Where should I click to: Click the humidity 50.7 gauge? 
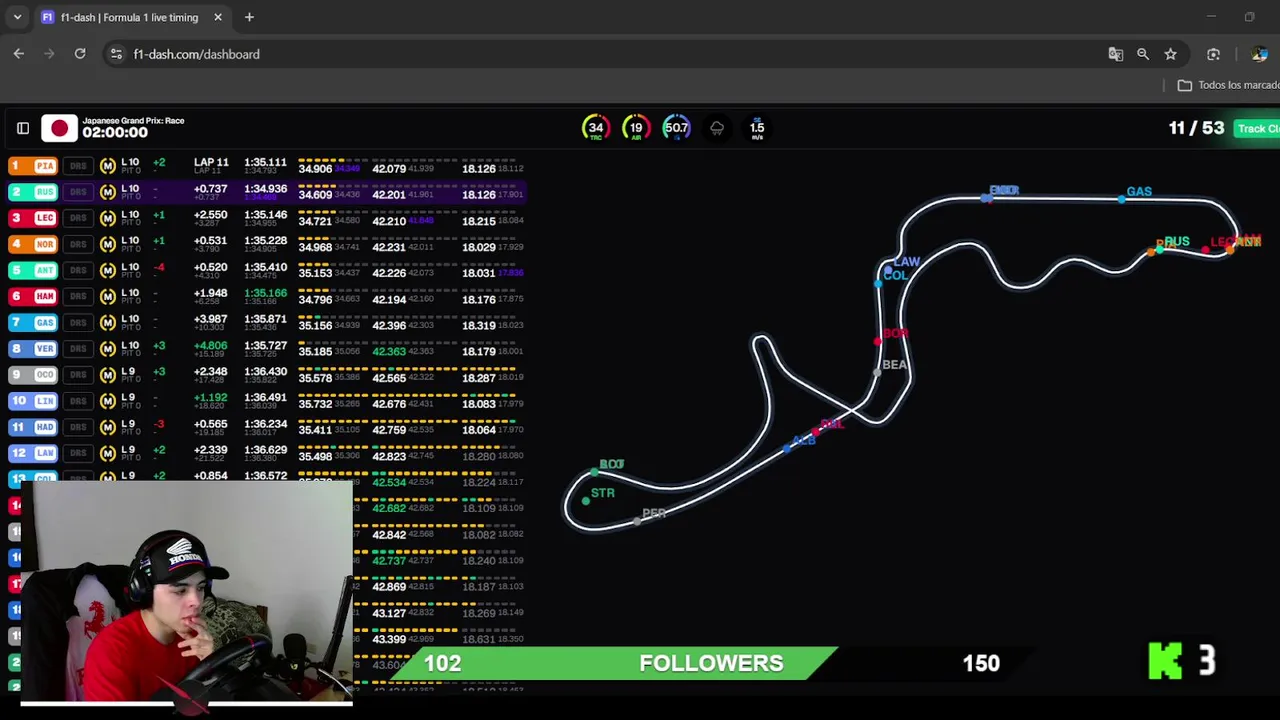pyautogui.click(x=676, y=128)
